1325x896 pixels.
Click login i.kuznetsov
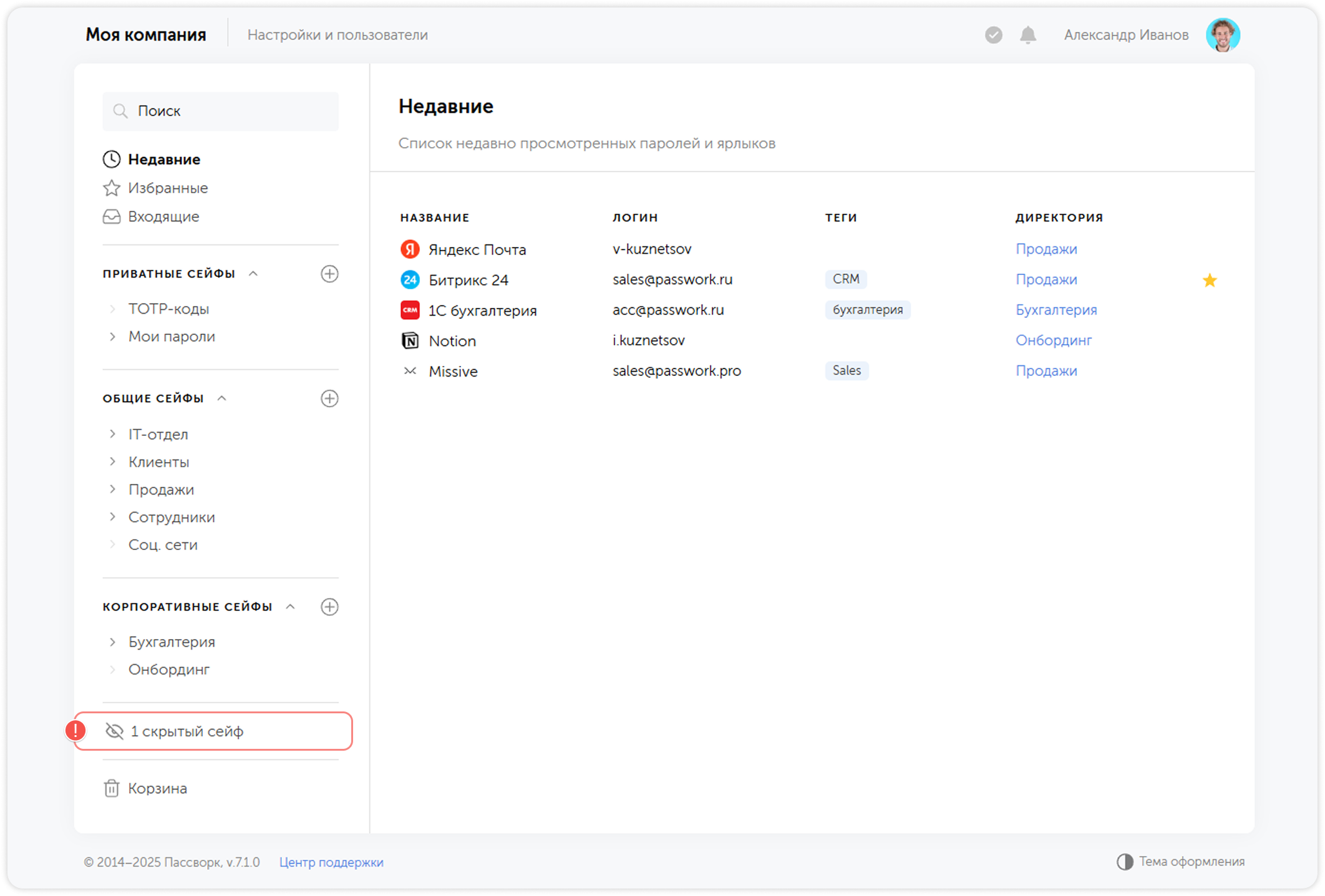(648, 340)
